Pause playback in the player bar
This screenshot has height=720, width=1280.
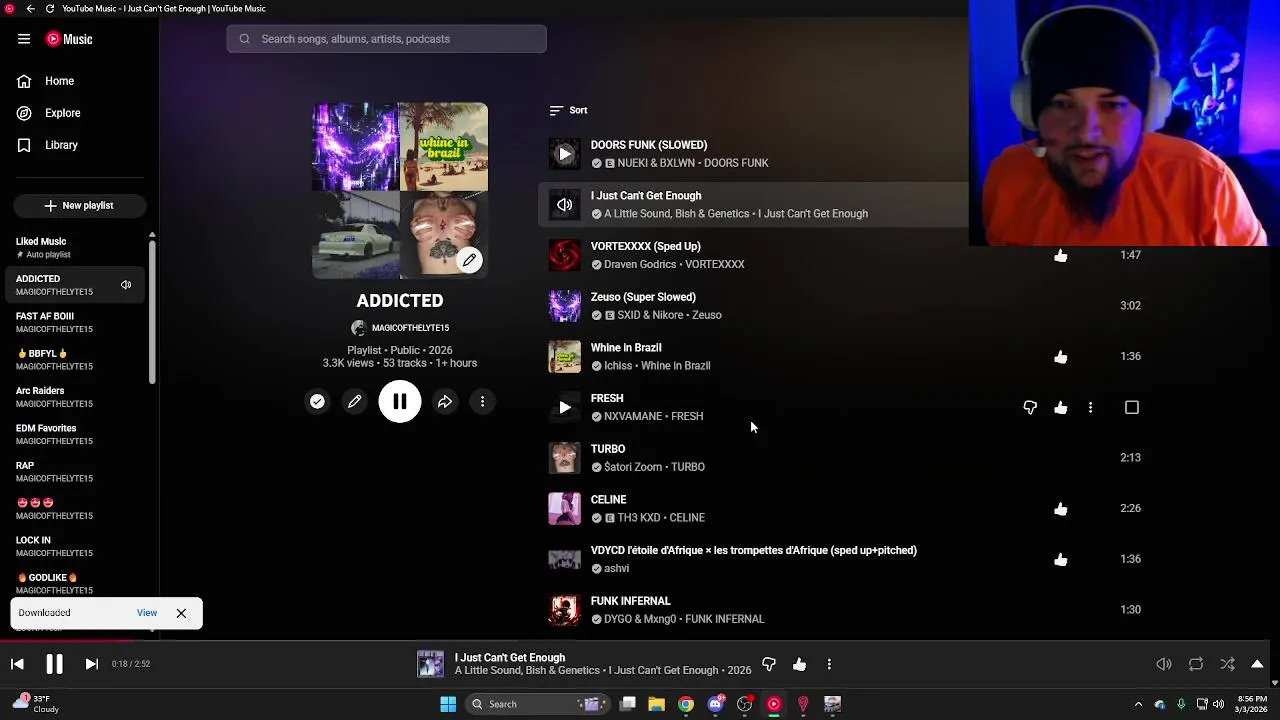[x=54, y=664]
